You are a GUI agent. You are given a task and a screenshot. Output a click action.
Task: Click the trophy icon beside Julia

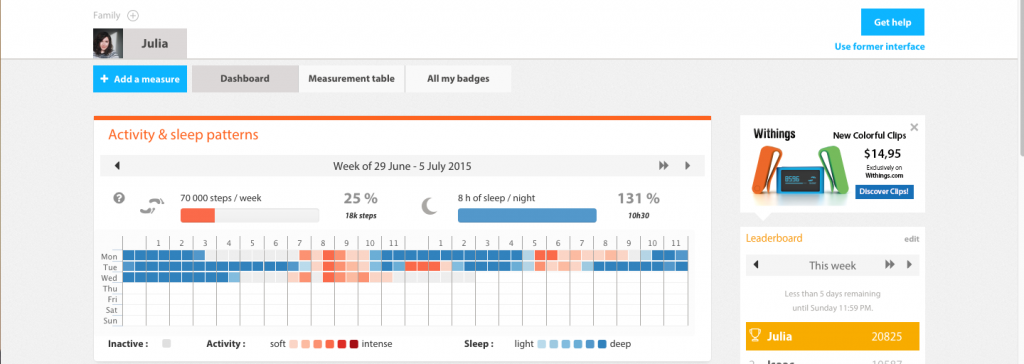coord(756,336)
